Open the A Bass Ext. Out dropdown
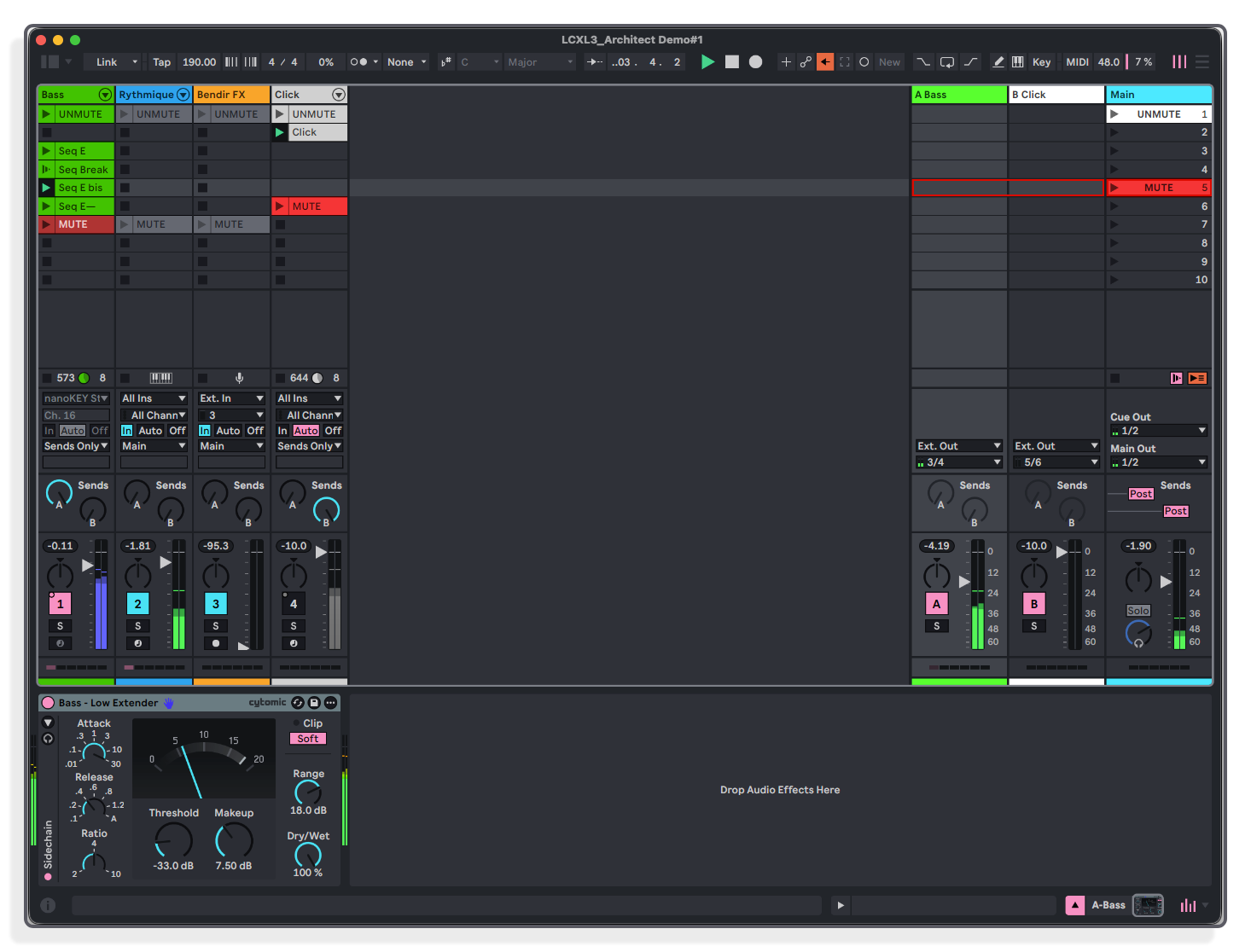This screenshot has height=952, width=1251. click(x=959, y=446)
